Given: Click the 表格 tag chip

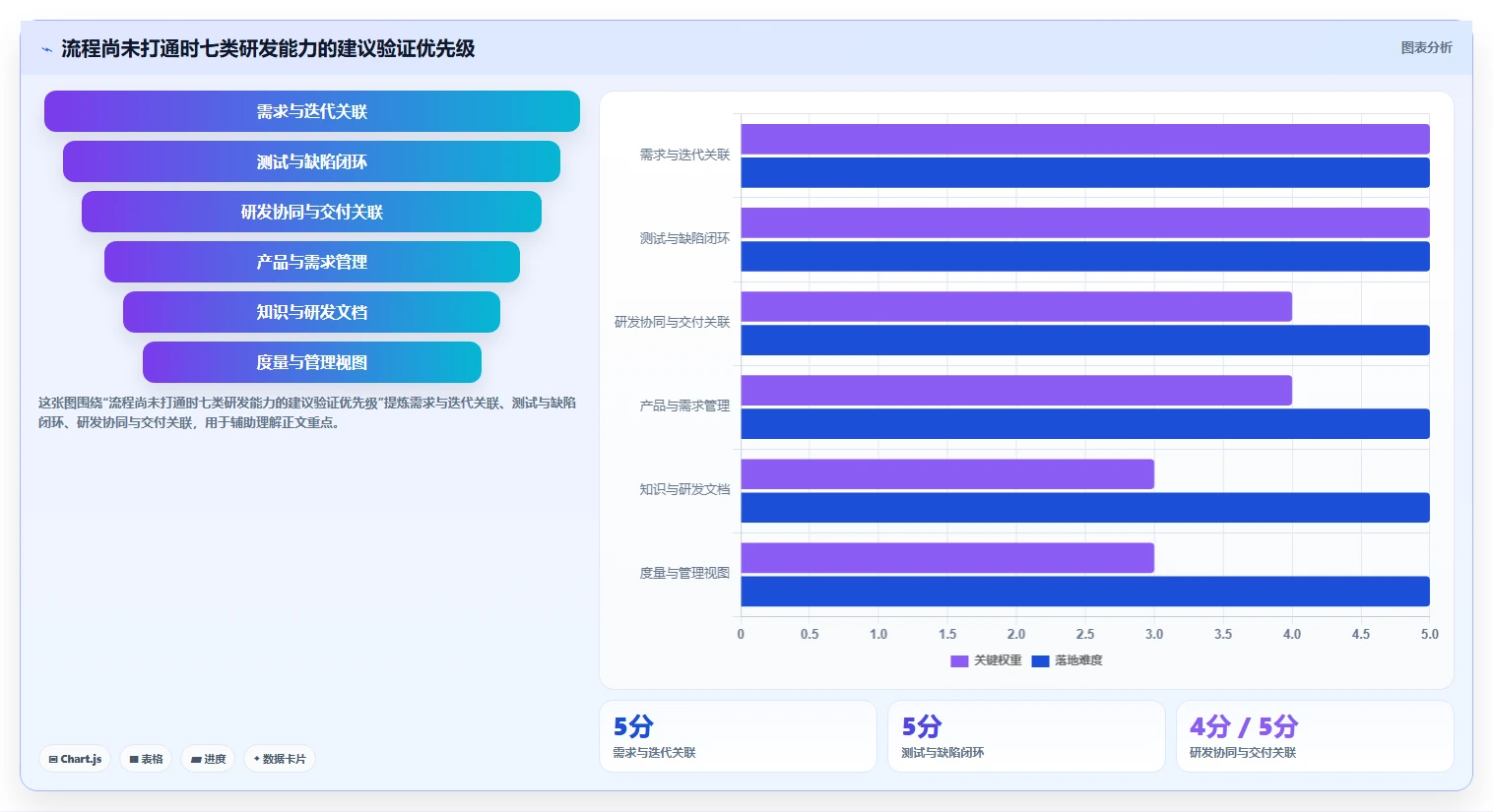Looking at the screenshot, I should 146,759.
